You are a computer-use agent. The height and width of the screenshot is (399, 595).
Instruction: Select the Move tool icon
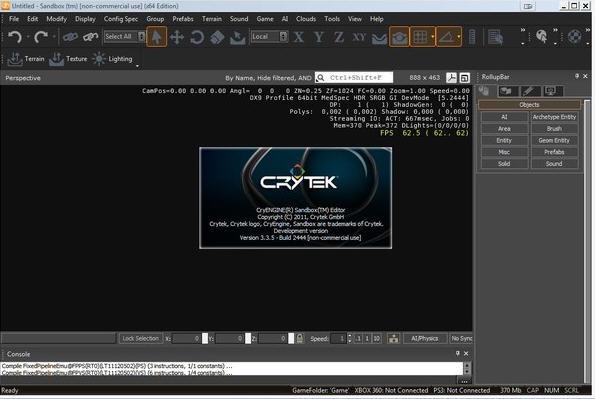tap(176, 37)
